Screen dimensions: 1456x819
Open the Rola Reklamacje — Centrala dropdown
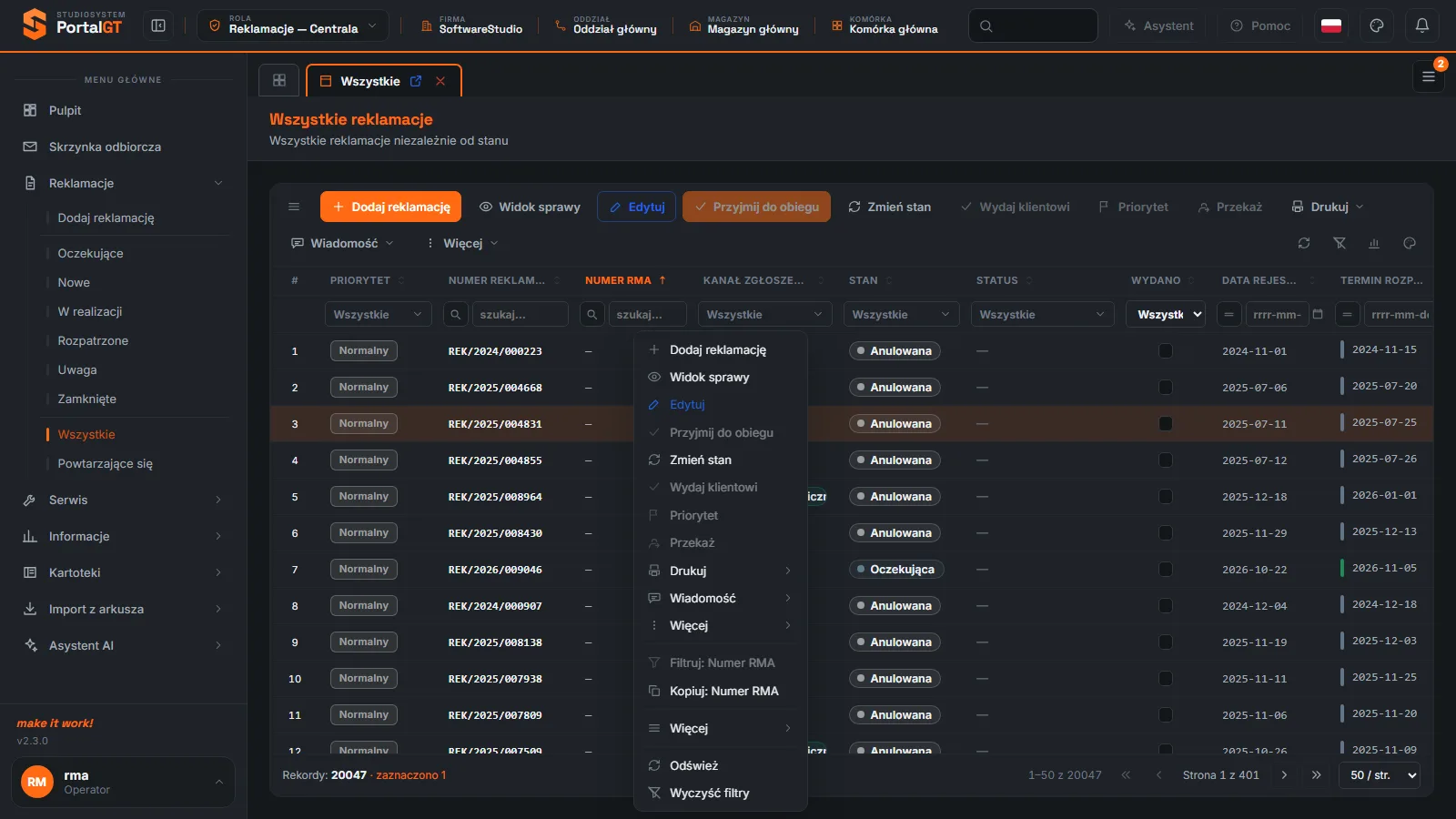(293, 25)
